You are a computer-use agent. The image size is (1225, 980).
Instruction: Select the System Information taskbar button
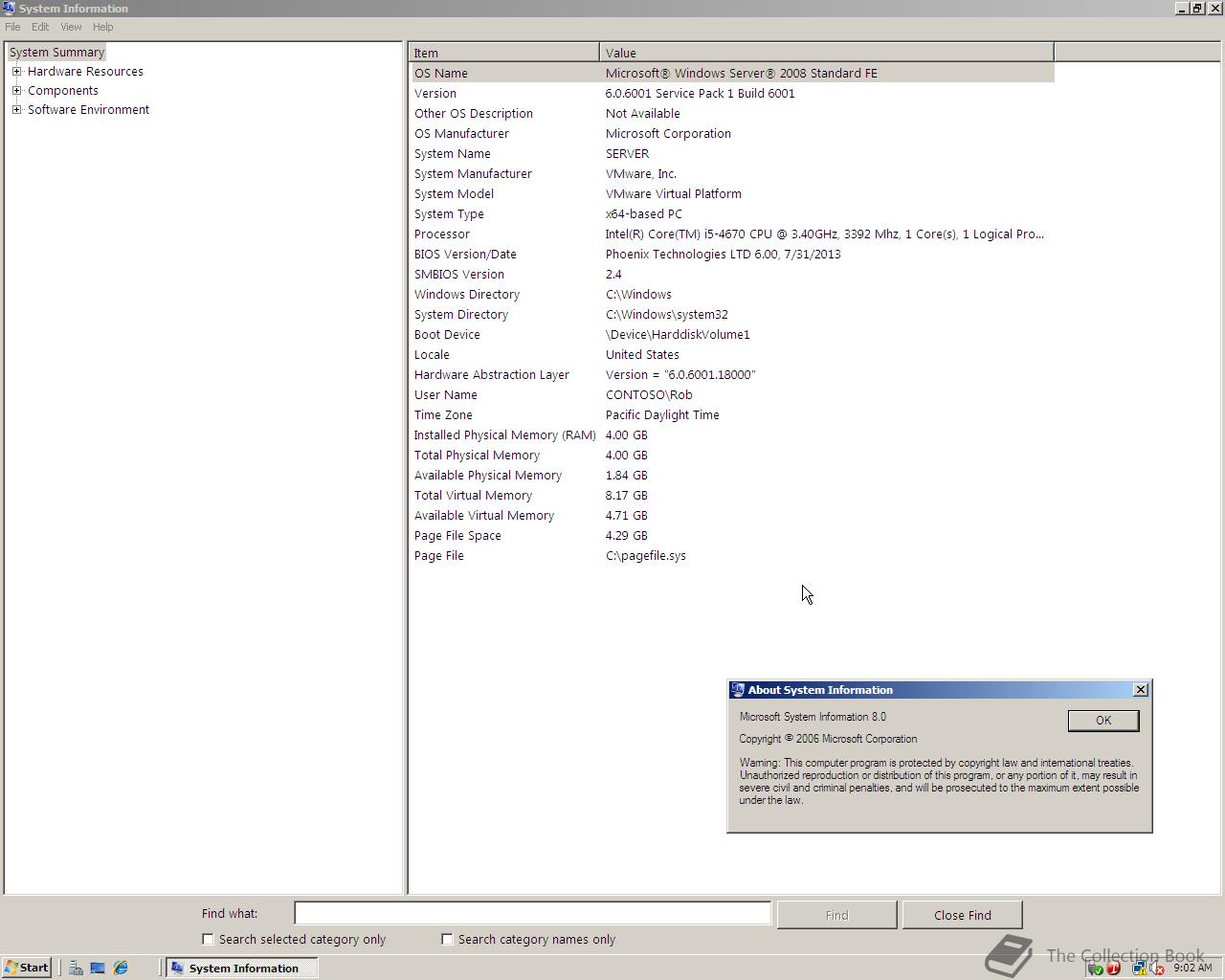point(241,968)
